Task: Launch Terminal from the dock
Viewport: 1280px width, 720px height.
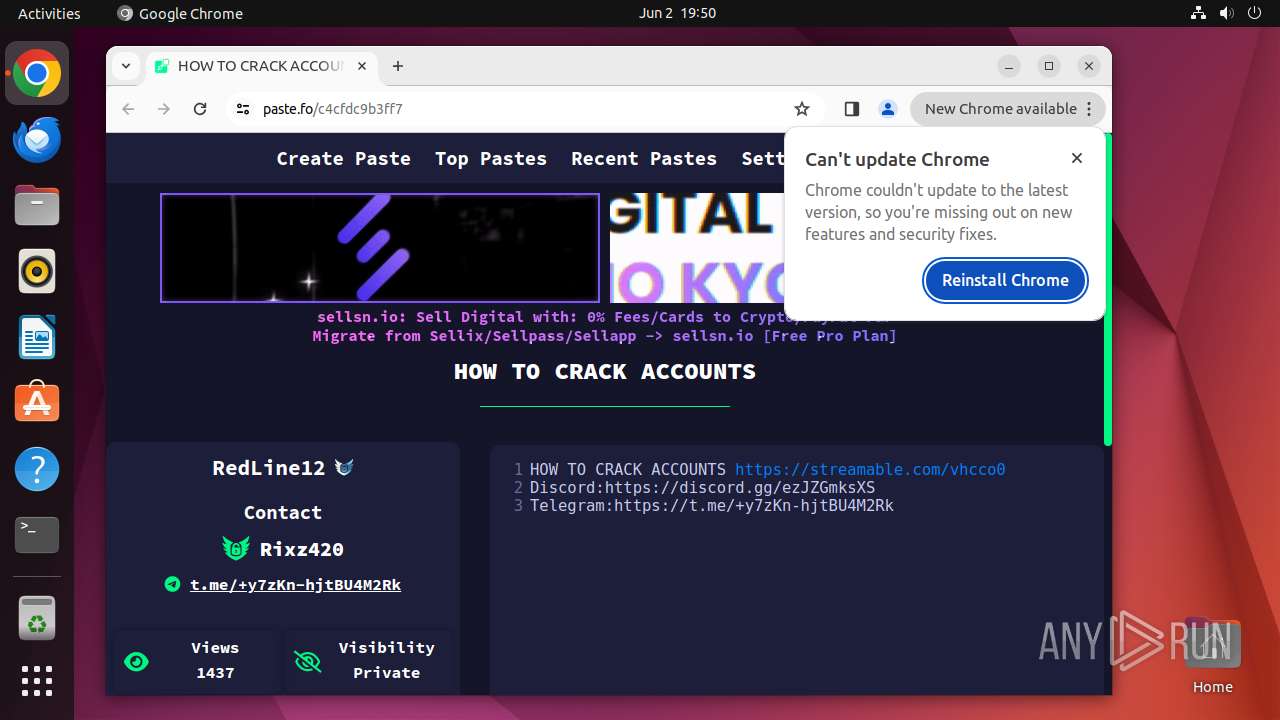Action: (x=37, y=535)
